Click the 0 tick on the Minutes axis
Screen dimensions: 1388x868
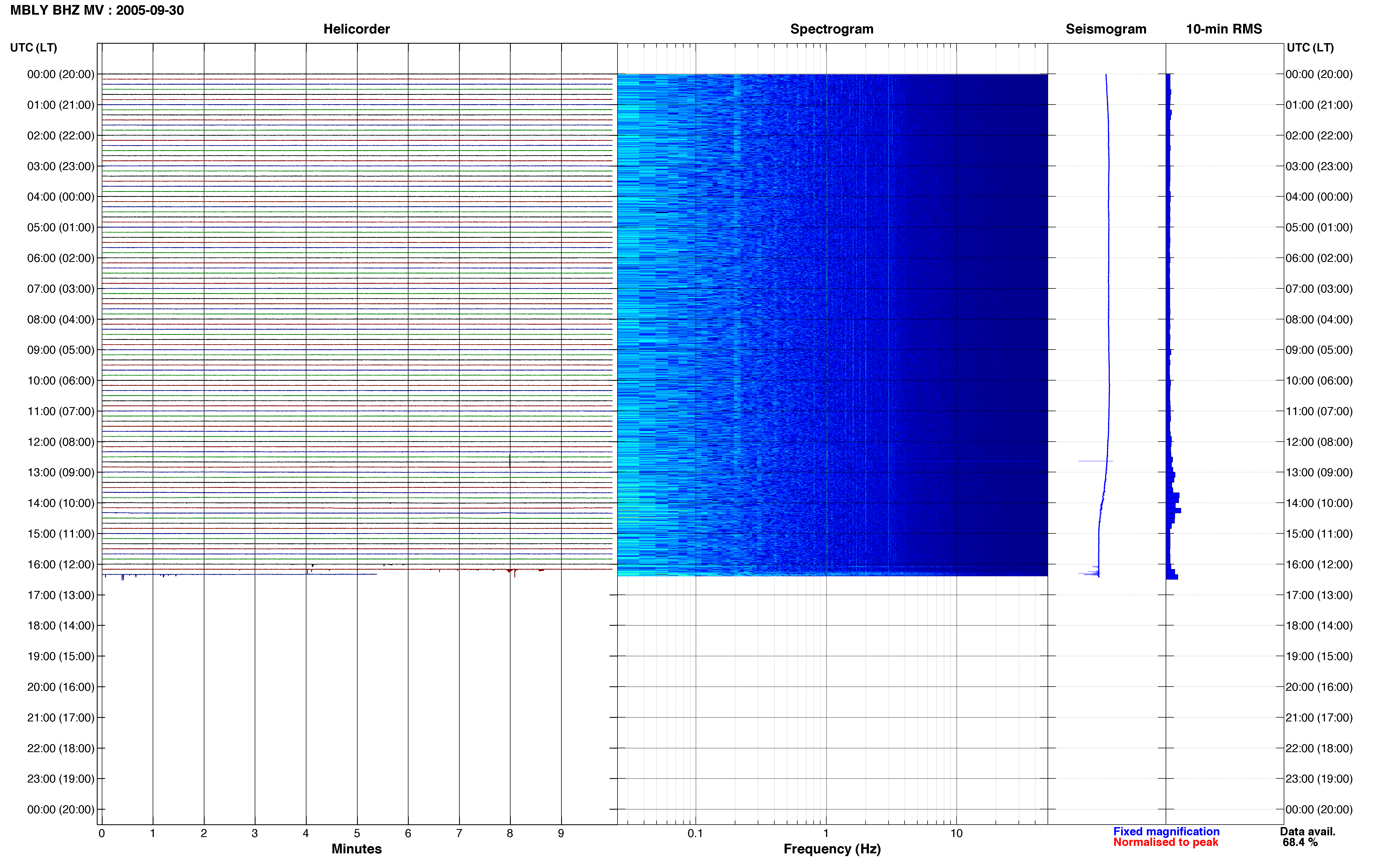101,833
